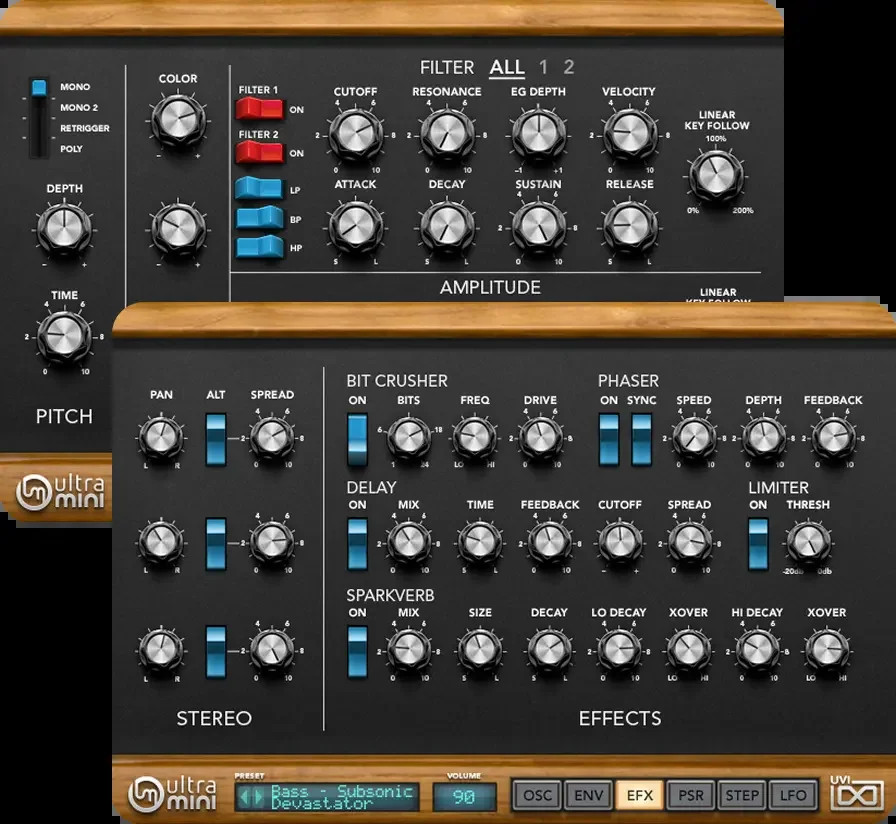Click the Bit Crusher BITS knob
Screen dimensions: 896x824
click(409, 438)
